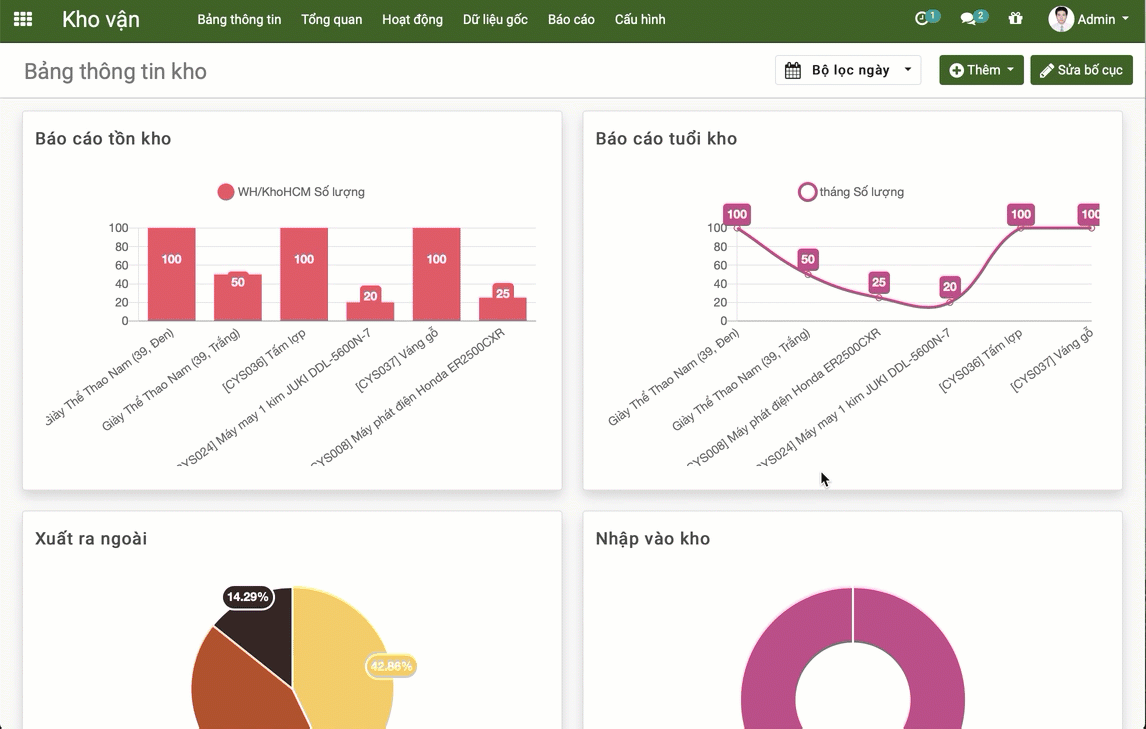
Task: Toggle the WH/KhoHCM Số lượng legend marker
Action: (x=225, y=192)
